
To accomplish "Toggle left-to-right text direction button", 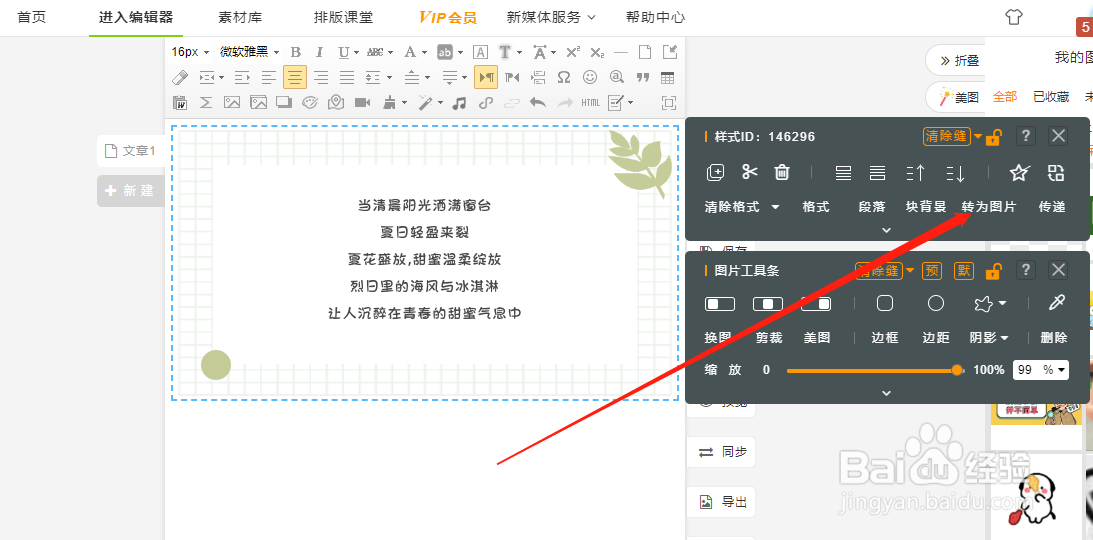I will 486,77.
